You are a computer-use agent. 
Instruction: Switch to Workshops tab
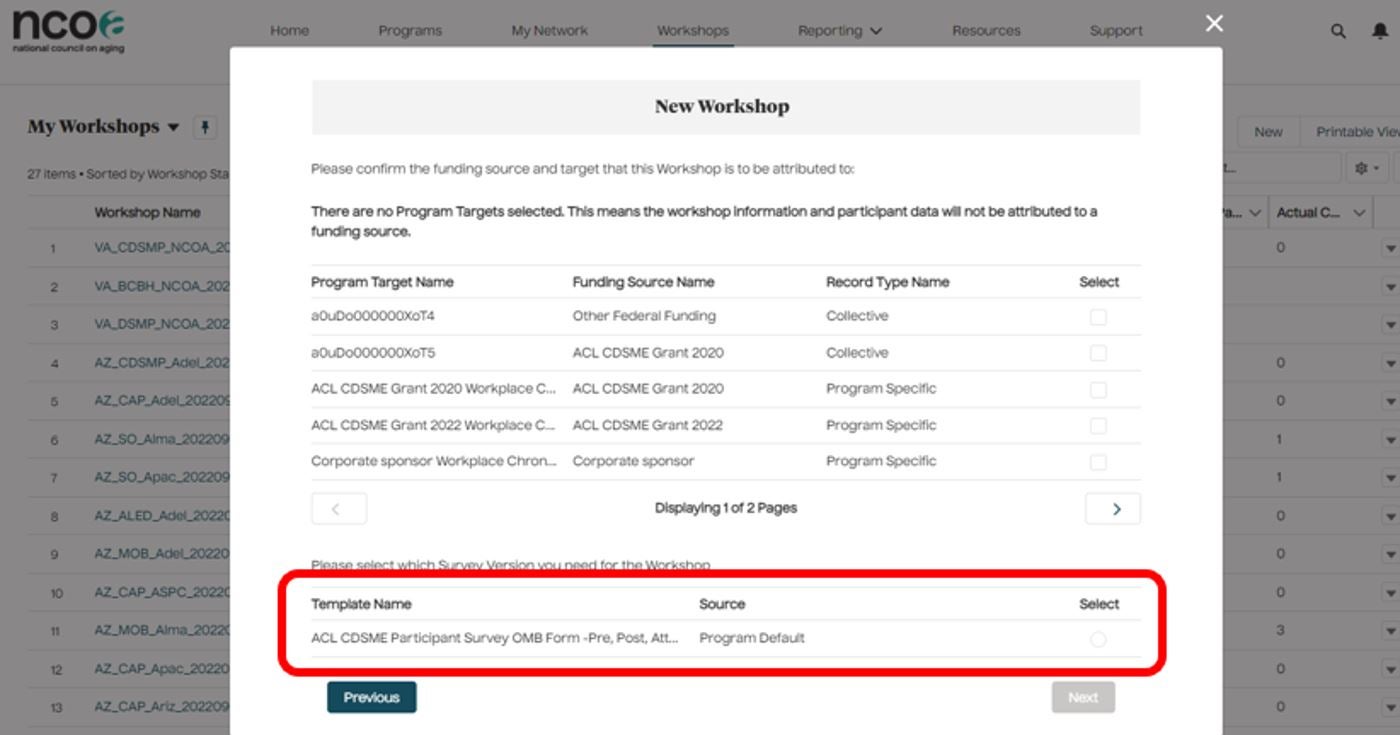pos(693,31)
